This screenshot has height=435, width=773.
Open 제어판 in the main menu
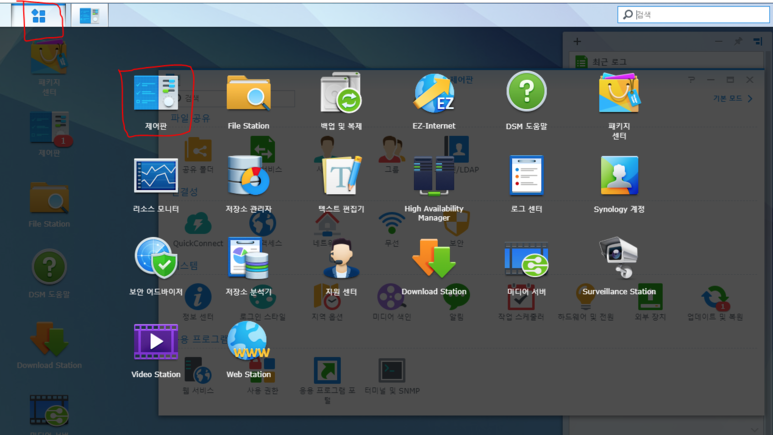coord(156,102)
